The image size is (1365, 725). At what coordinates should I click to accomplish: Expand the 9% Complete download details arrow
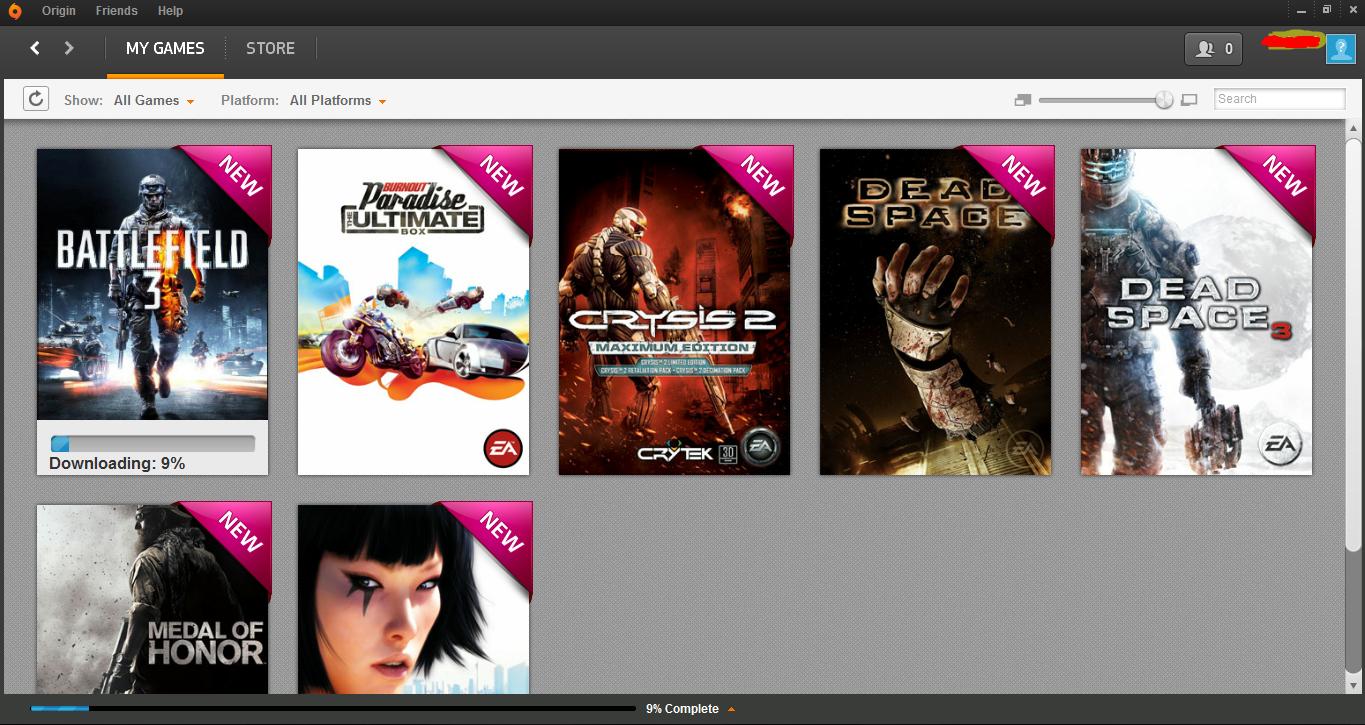tap(731, 709)
